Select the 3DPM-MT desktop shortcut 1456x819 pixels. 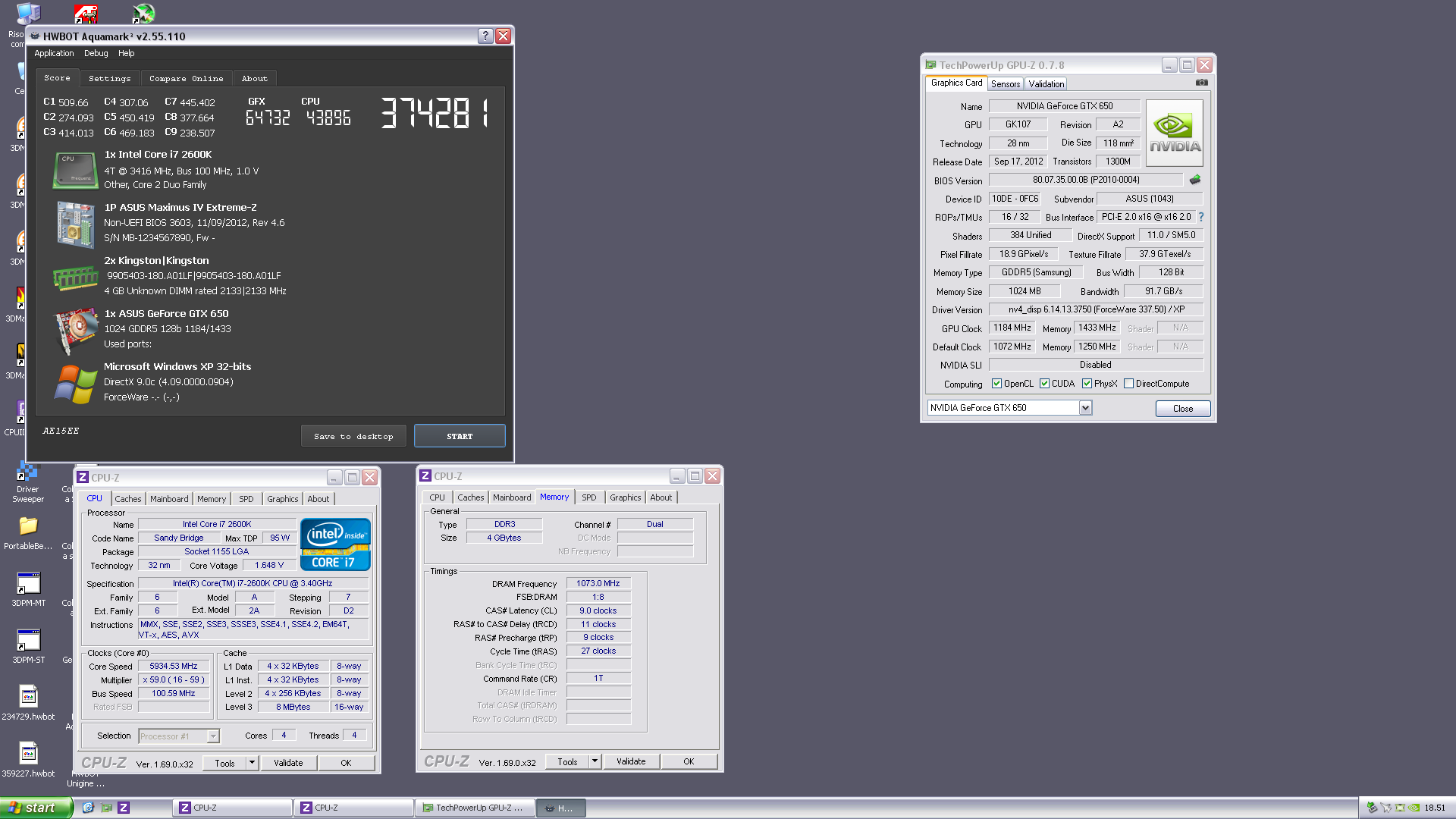point(28,589)
